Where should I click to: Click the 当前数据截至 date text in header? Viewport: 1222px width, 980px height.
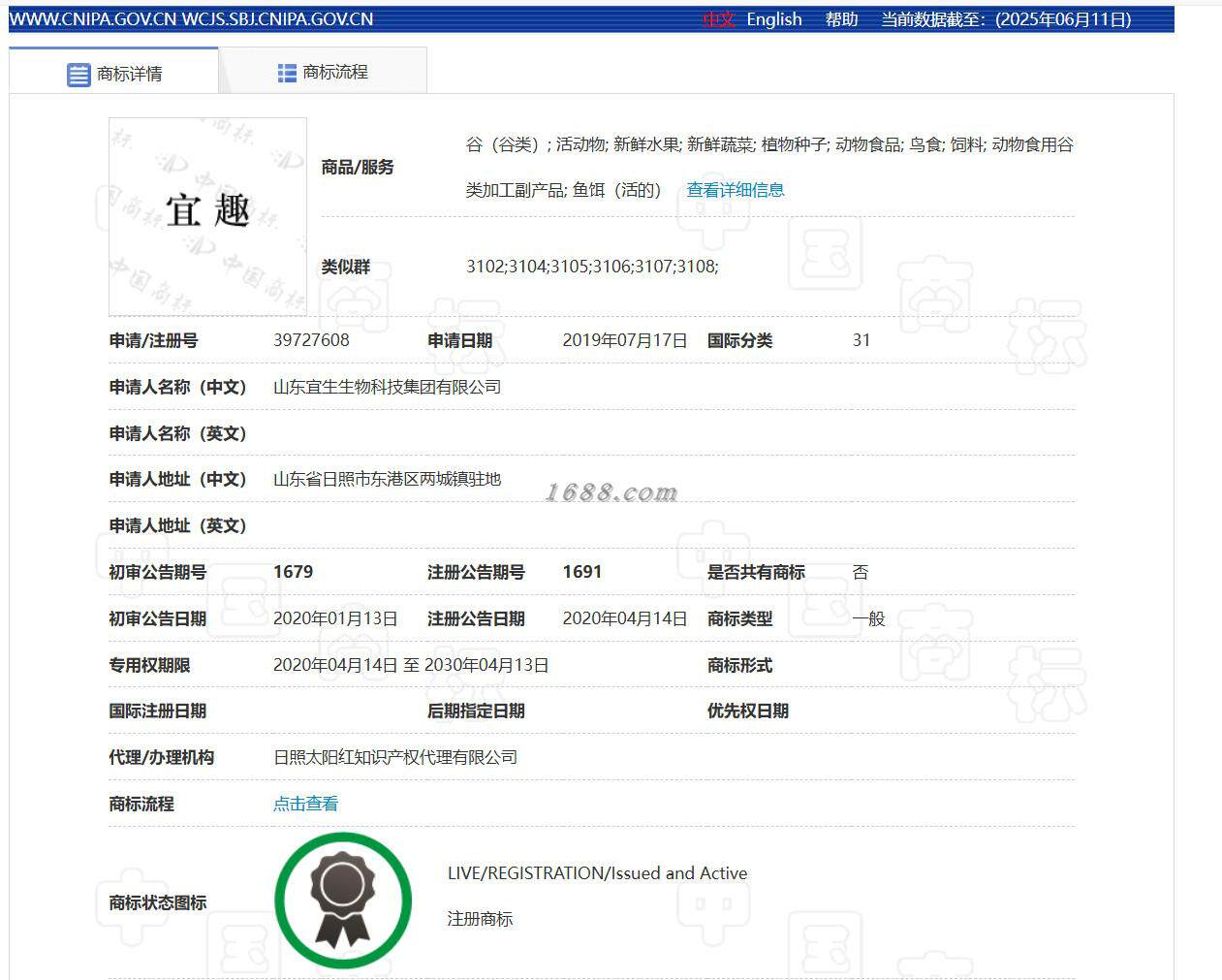(1006, 19)
